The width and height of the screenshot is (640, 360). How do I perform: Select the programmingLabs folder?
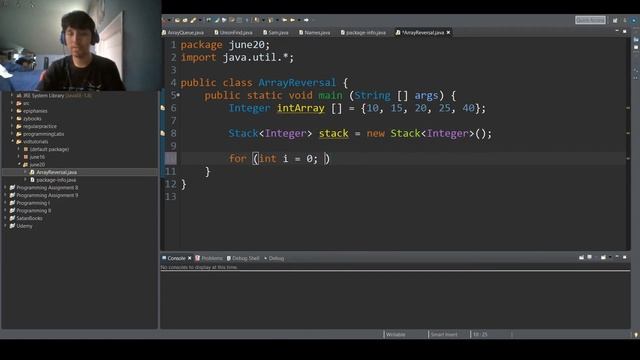pyautogui.click(x=43, y=134)
